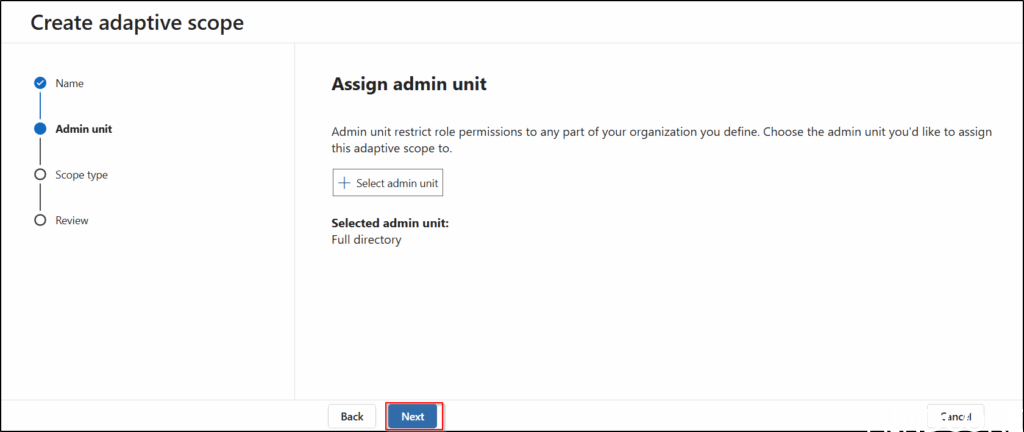The width and height of the screenshot is (1024, 432).
Task: Click the Full directory value text
Action: pyautogui.click(x=366, y=240)
